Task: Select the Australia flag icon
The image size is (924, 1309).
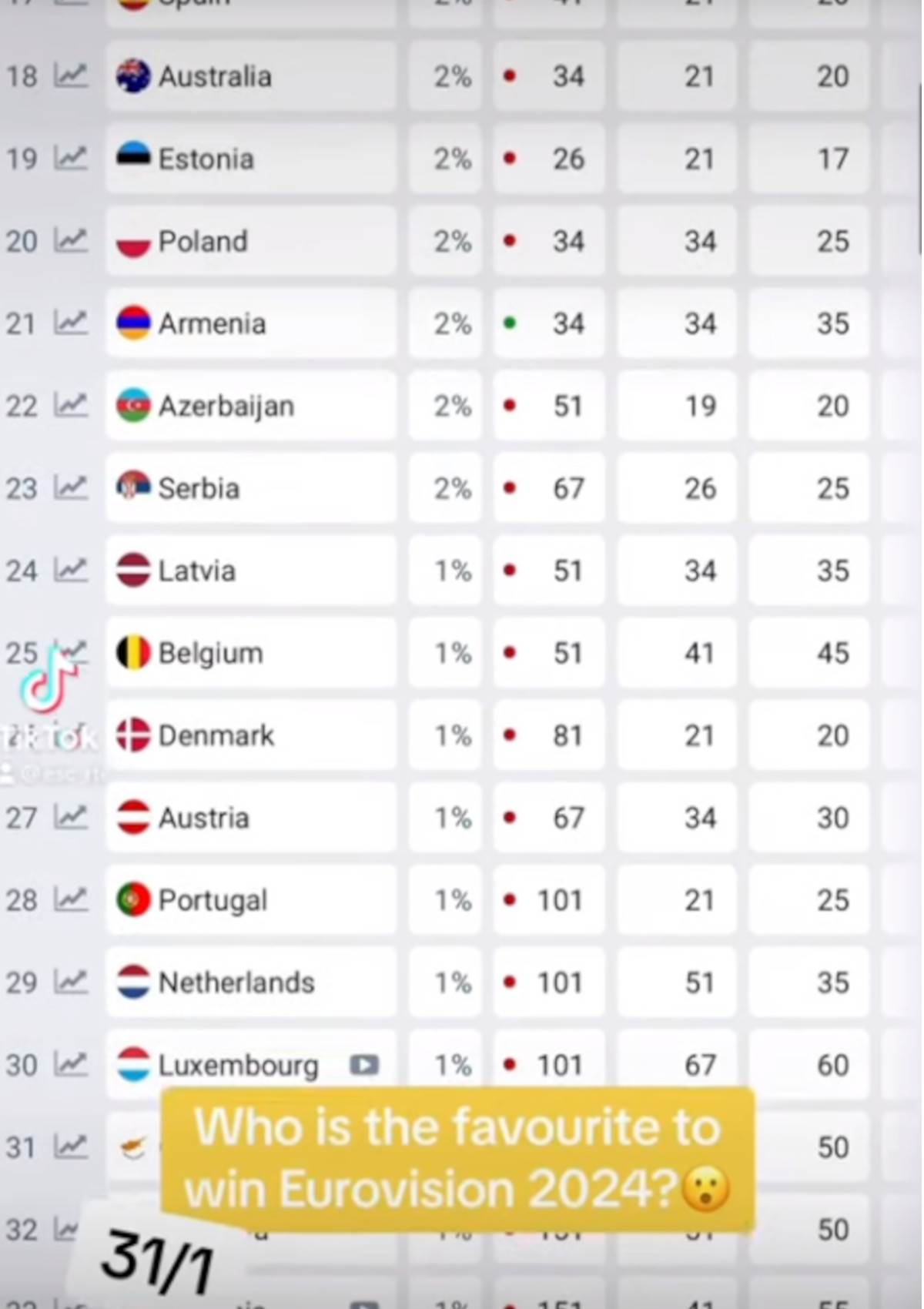Action: pos(133,76)
